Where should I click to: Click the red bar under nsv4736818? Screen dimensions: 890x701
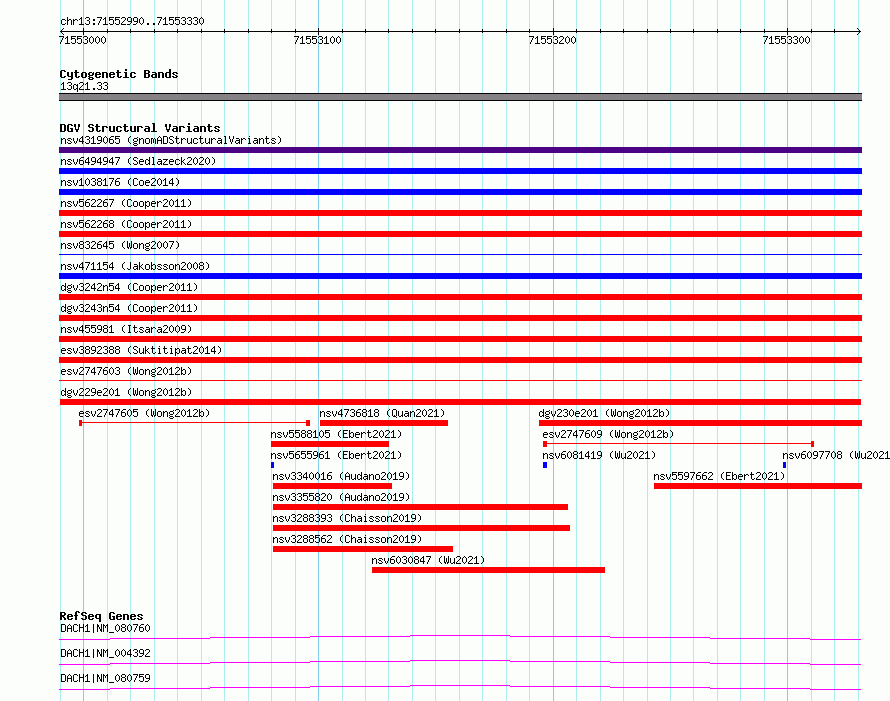coord(384,423)
